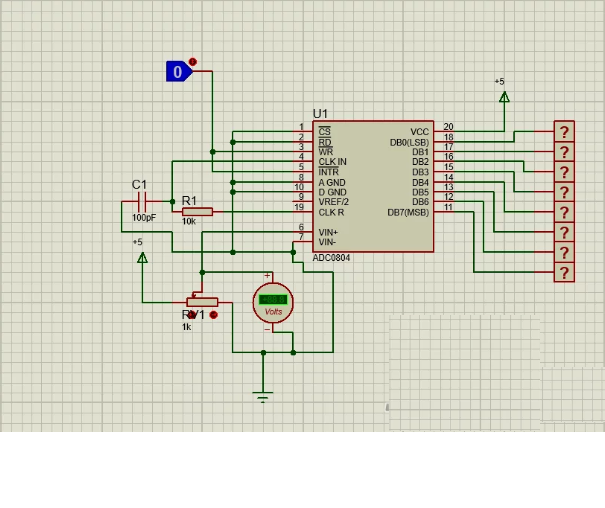Select the logic probe wired to DB1
The image size is (605, 508).
click(564, 152)
